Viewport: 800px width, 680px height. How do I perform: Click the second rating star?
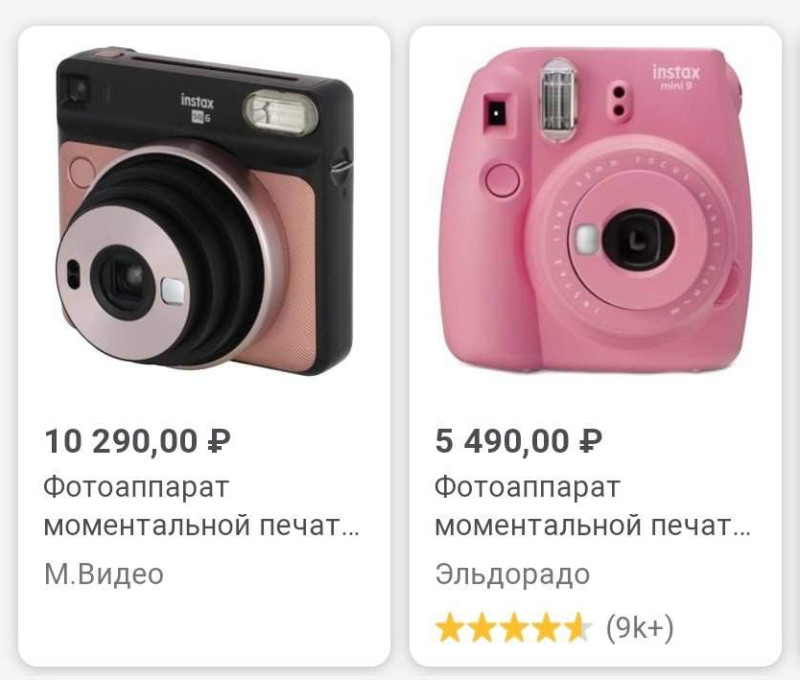coord(482,628)
